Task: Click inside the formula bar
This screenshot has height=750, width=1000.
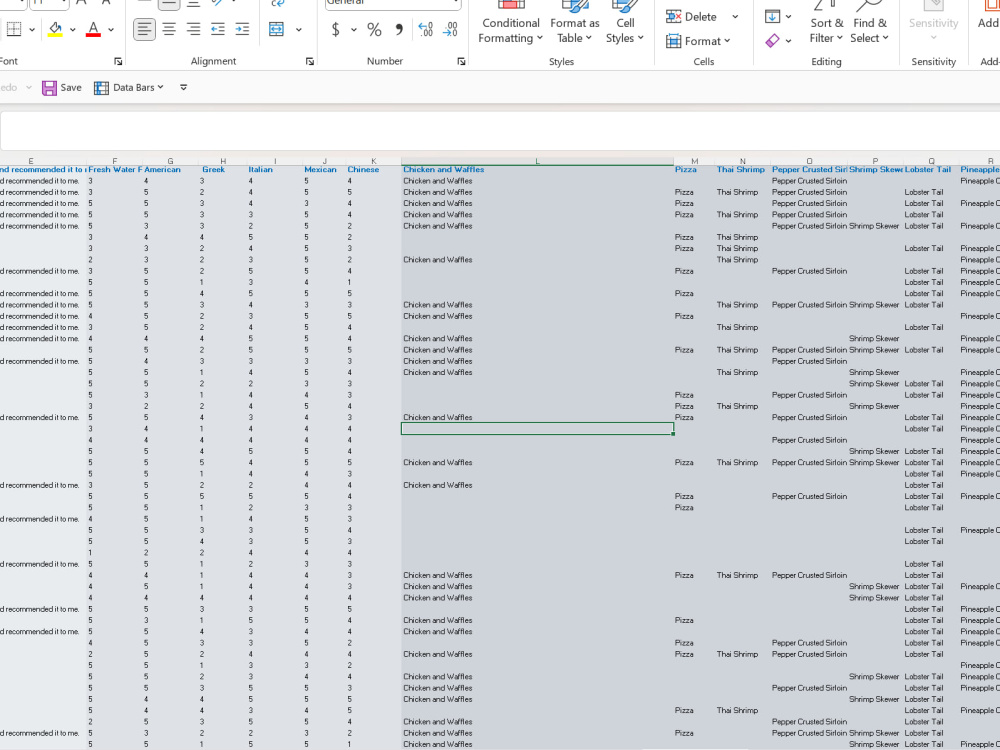Action: [x=500, y=131]
